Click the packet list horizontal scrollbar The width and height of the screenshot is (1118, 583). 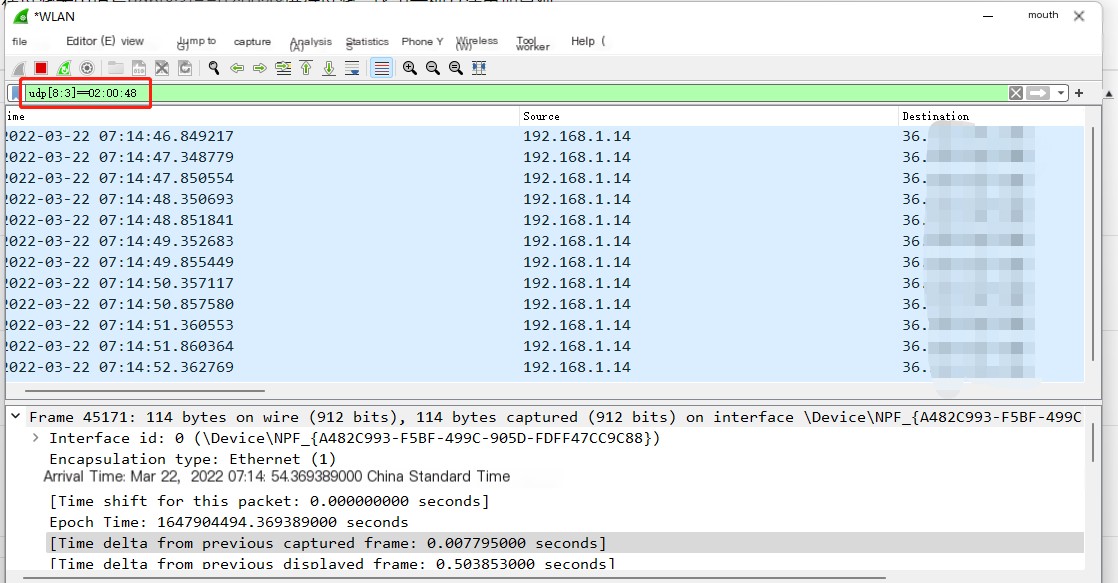pyautogui.click(x=145, y=391)
